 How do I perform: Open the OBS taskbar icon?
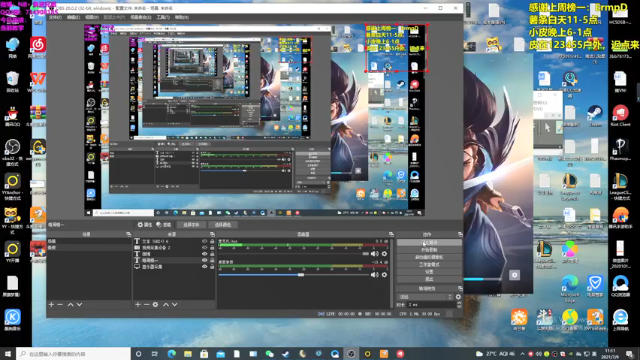[x=351, y=354]
